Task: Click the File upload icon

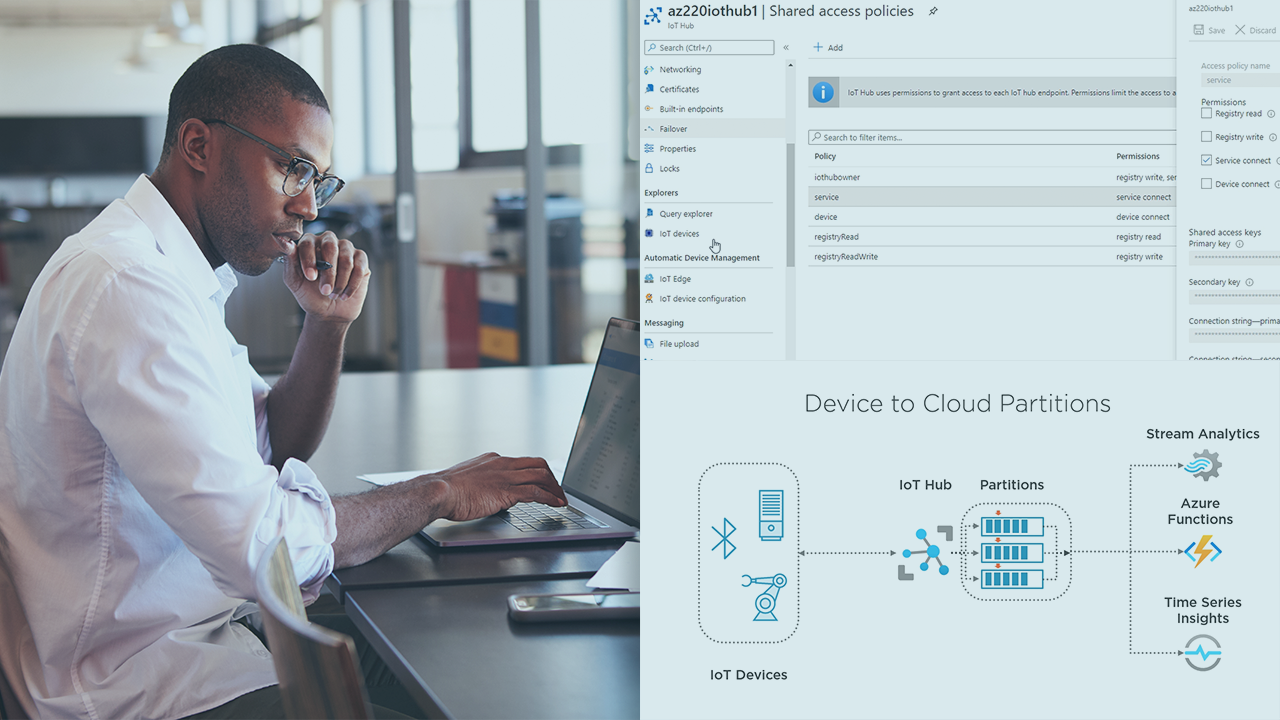Action: [x=650, y=344]
